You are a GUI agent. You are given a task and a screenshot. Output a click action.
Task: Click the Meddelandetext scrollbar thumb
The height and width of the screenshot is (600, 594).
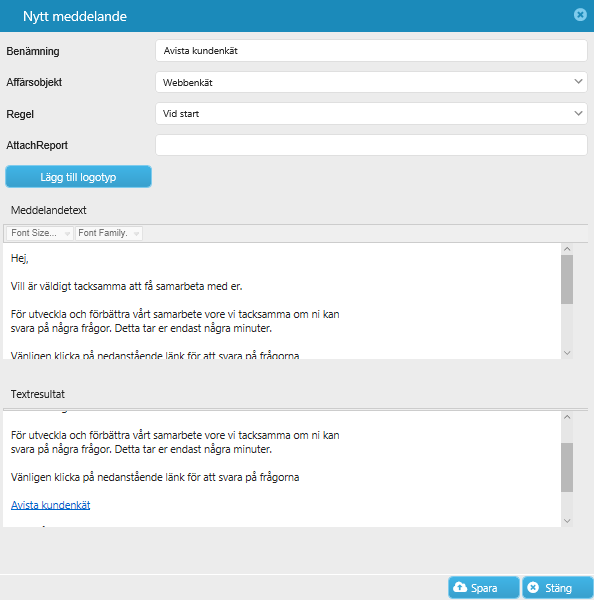pos(567,279)
